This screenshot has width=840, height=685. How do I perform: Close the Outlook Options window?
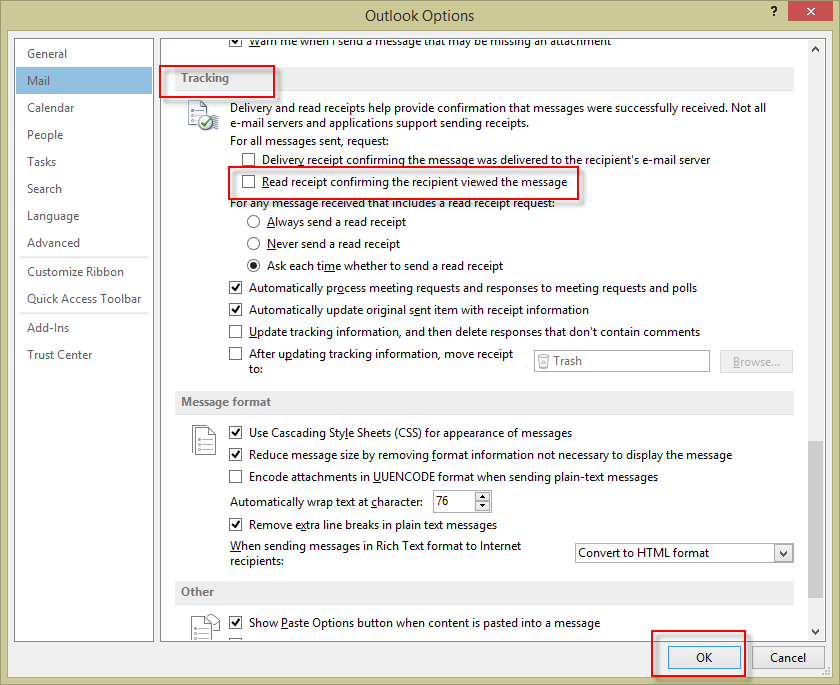[x=811, y=11]
